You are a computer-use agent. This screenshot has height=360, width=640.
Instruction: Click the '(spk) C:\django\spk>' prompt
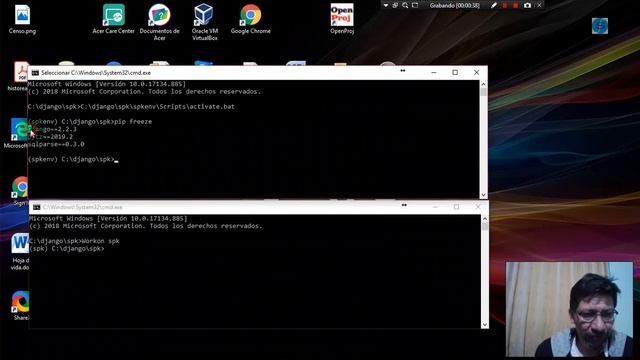[x=67, y=248]
